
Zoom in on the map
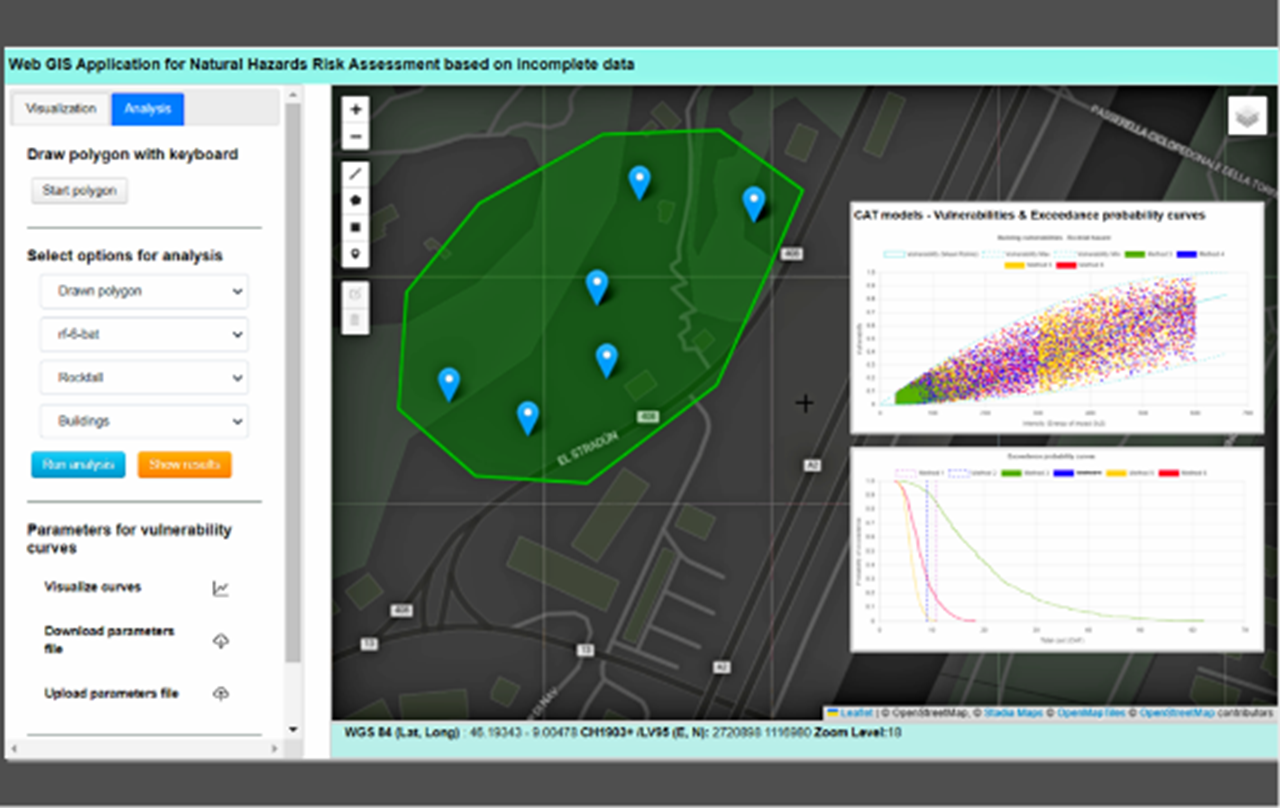click(356, 109)
